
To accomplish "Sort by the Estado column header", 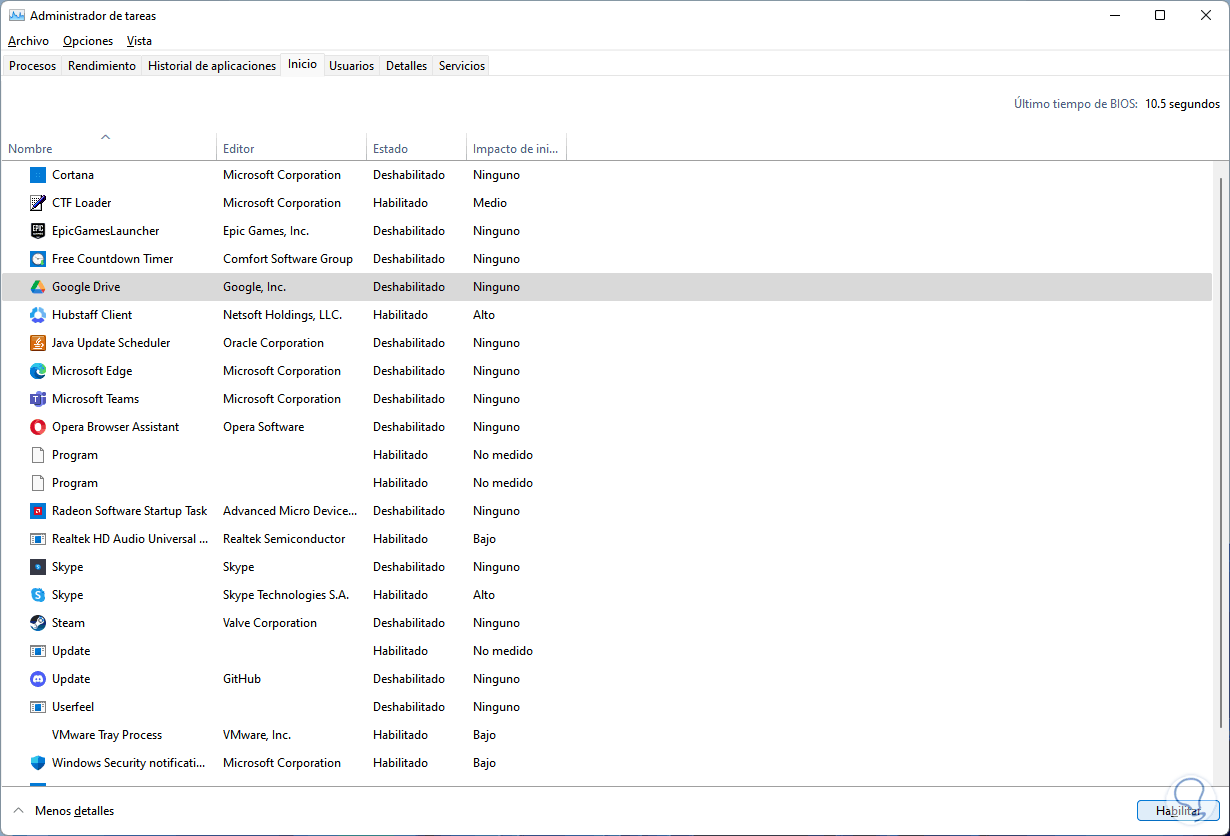I will pyautogui.click(x=416, y=148).
